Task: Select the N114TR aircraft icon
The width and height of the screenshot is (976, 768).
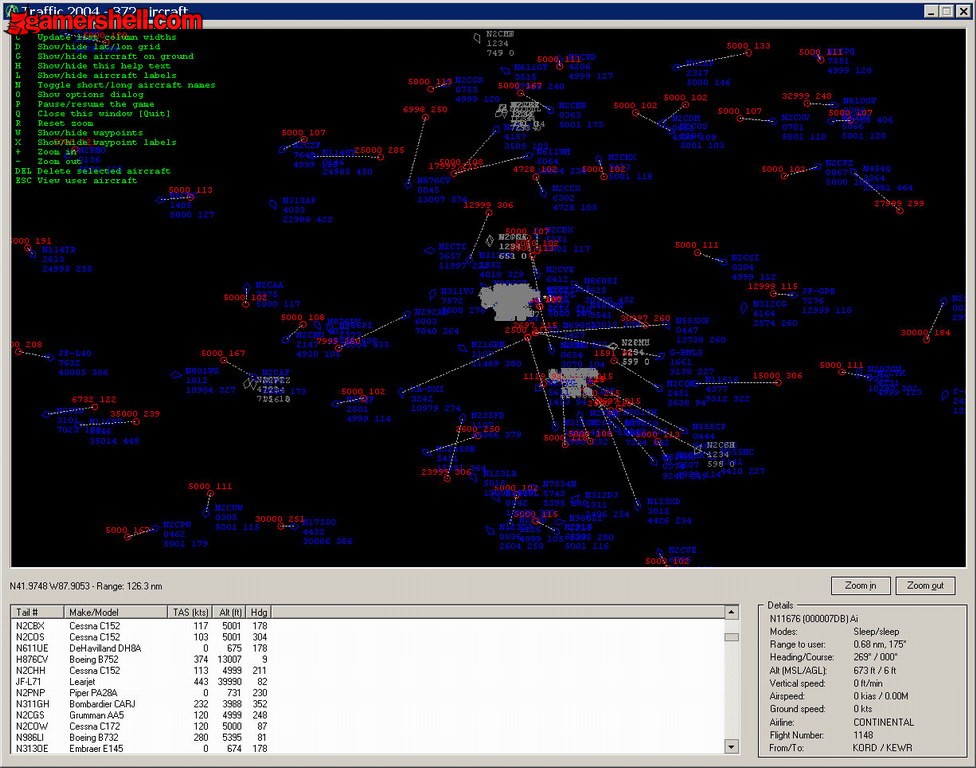Action: pyautogui.click(x=32, y=254)
